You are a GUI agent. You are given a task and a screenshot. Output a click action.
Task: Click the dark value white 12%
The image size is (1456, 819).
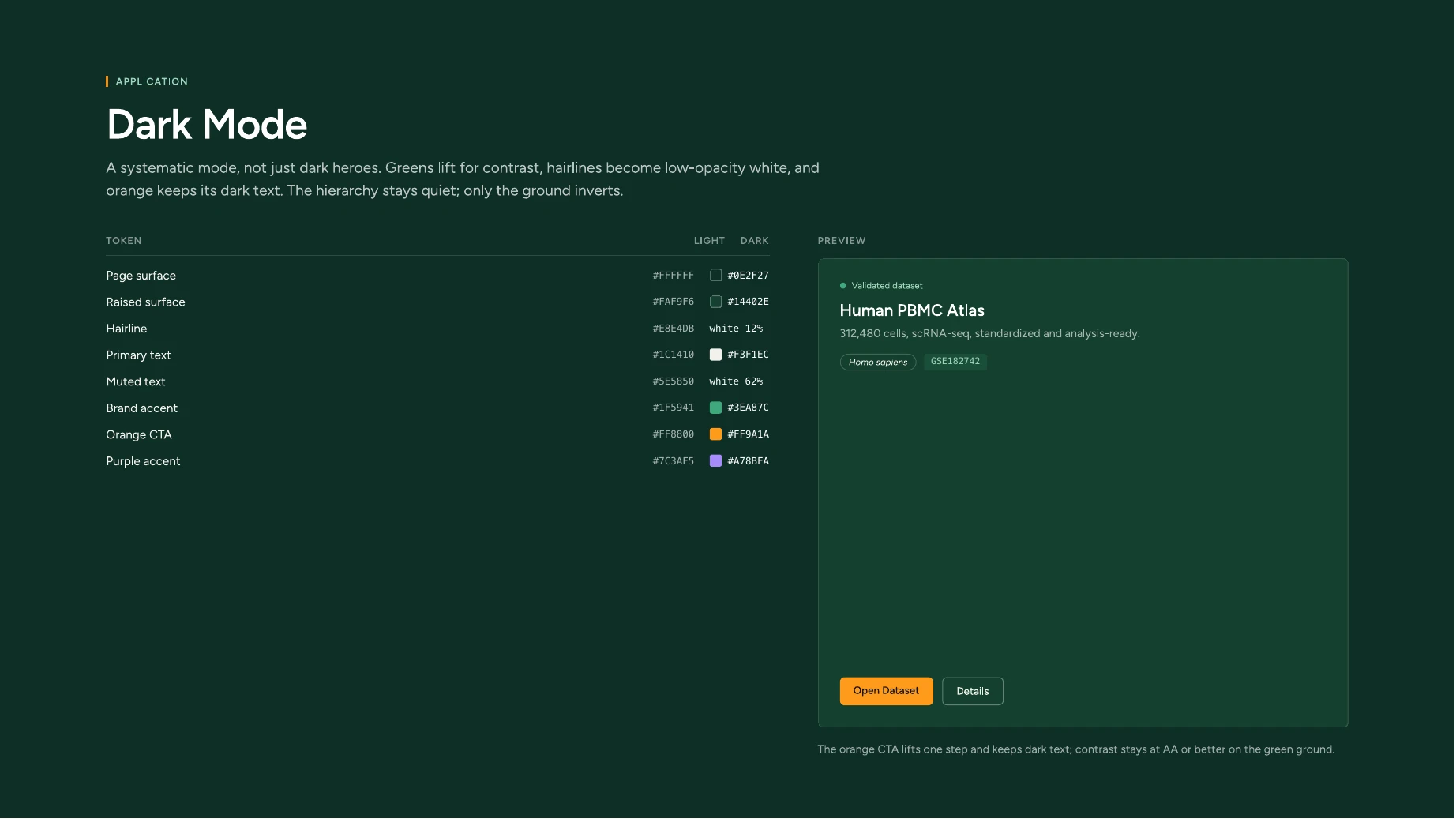[736, 329]
